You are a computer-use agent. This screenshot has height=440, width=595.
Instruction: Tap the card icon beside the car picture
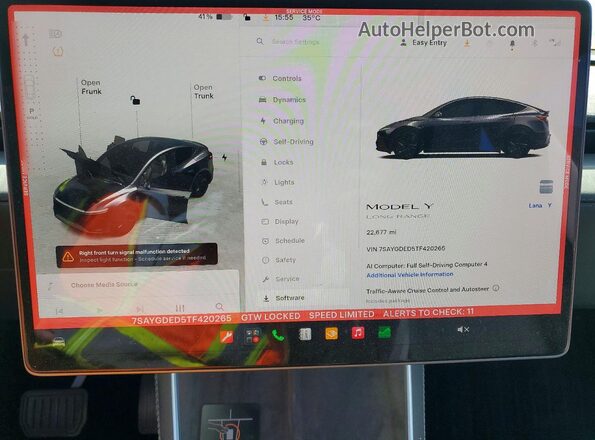pyautogui.click(x=546, y=187)
